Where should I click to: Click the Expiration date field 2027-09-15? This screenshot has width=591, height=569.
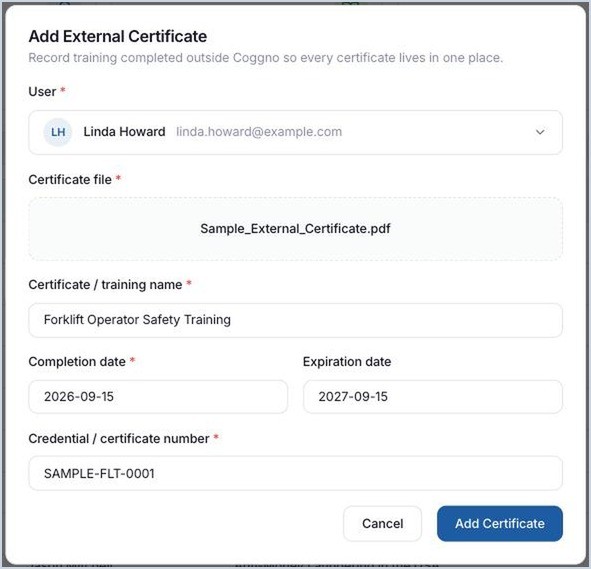tap(433, 397)
